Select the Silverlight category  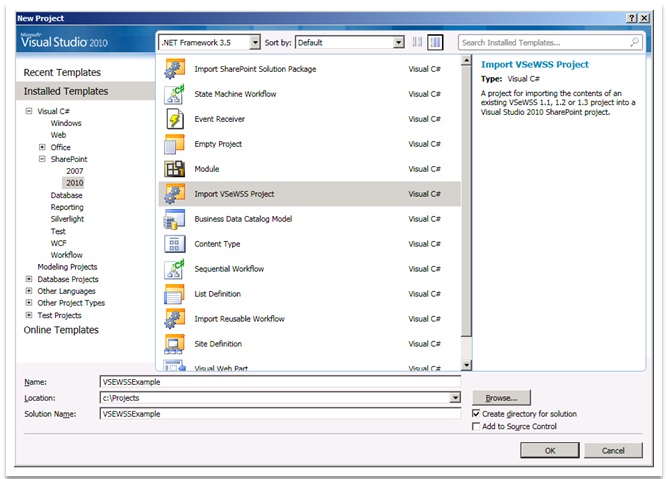click(x=67, y=219)
